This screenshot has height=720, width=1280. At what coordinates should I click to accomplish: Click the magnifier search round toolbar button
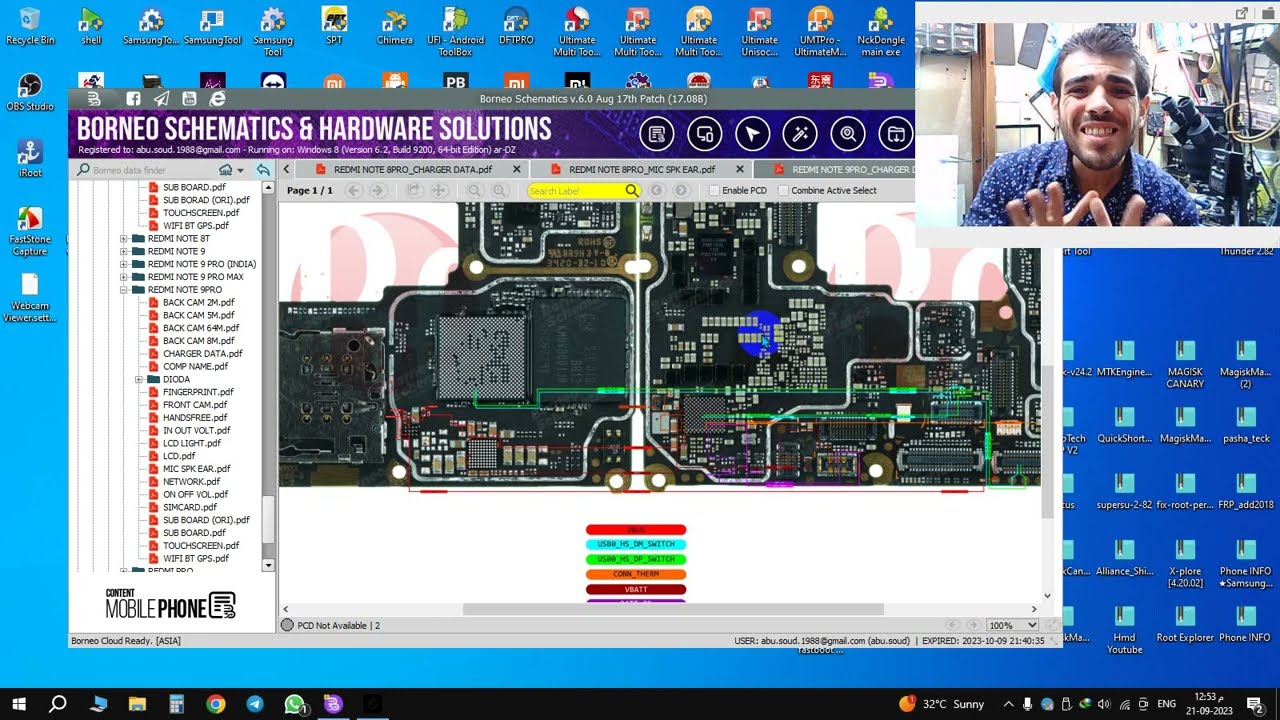click(848, 134)
